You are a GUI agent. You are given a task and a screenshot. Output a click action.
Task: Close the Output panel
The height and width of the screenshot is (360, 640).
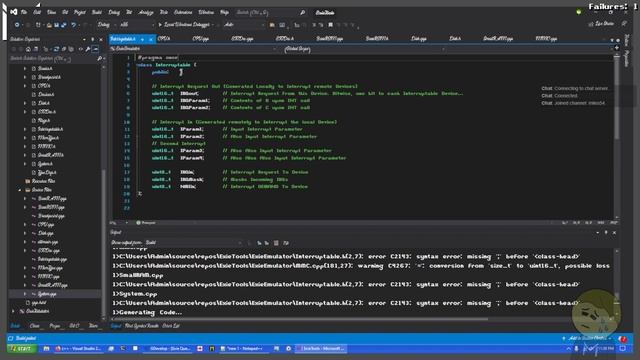pos(614,232)
